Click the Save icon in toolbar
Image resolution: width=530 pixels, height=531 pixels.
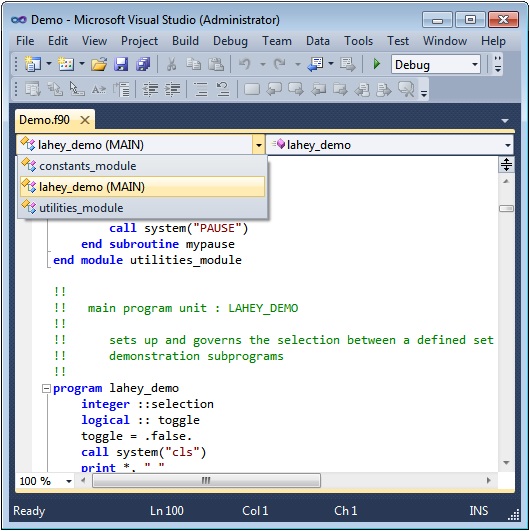[121, 64]
